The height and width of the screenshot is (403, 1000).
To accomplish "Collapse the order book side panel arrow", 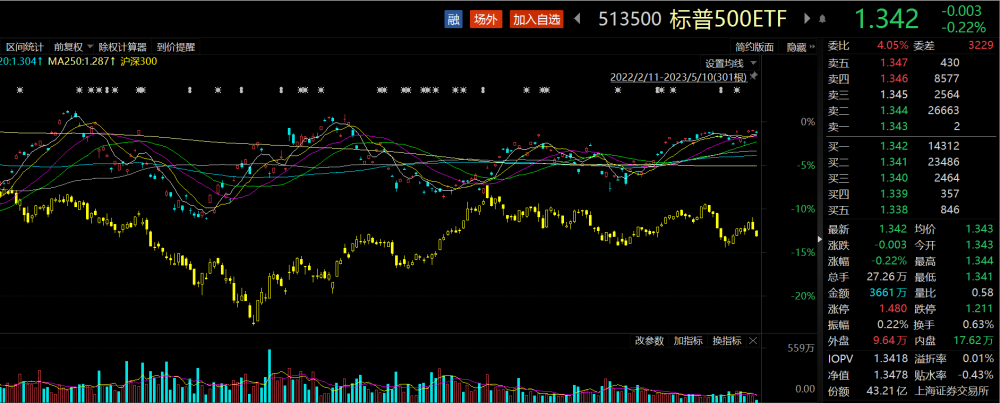I will coord(820,239).
